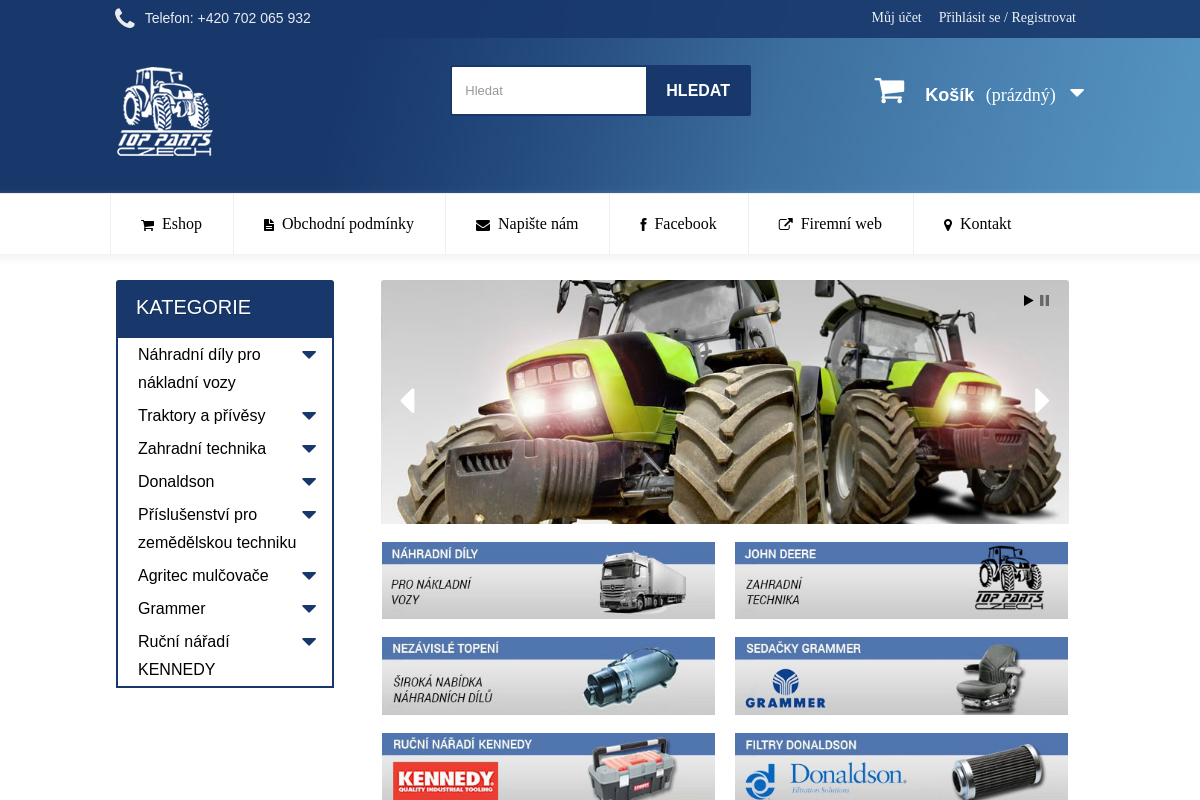Expand the Donaldson category arrow
Screen dimensions: 1200x800
click(309, 481)
